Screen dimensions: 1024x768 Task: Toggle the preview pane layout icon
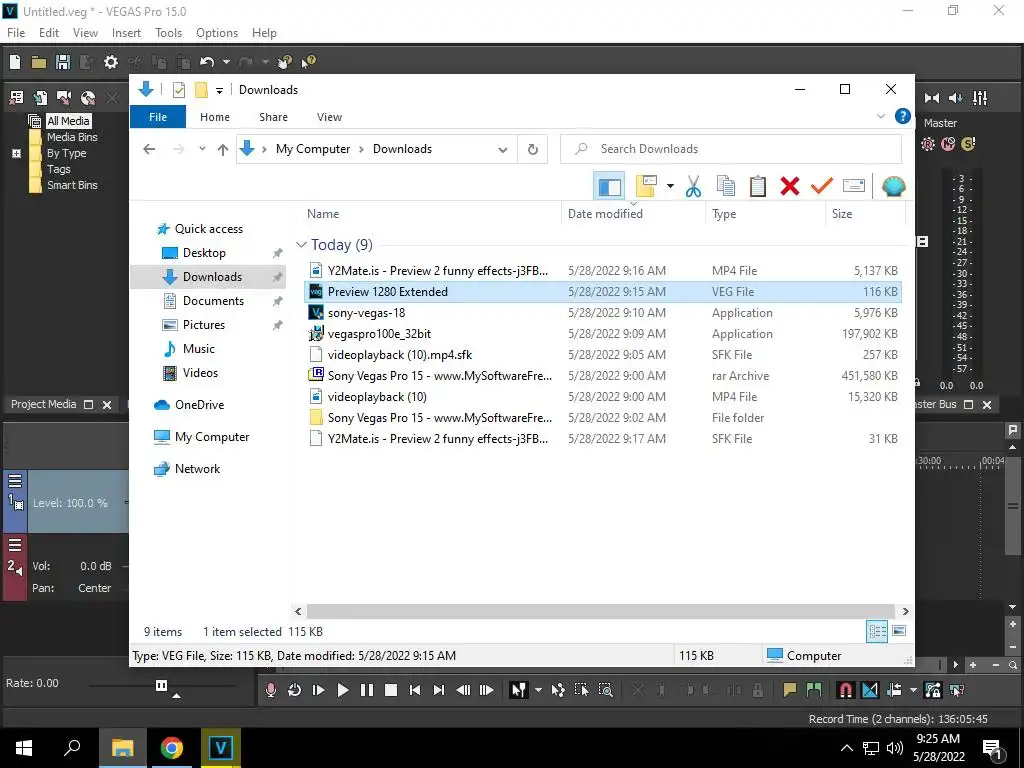click(609, 186)
